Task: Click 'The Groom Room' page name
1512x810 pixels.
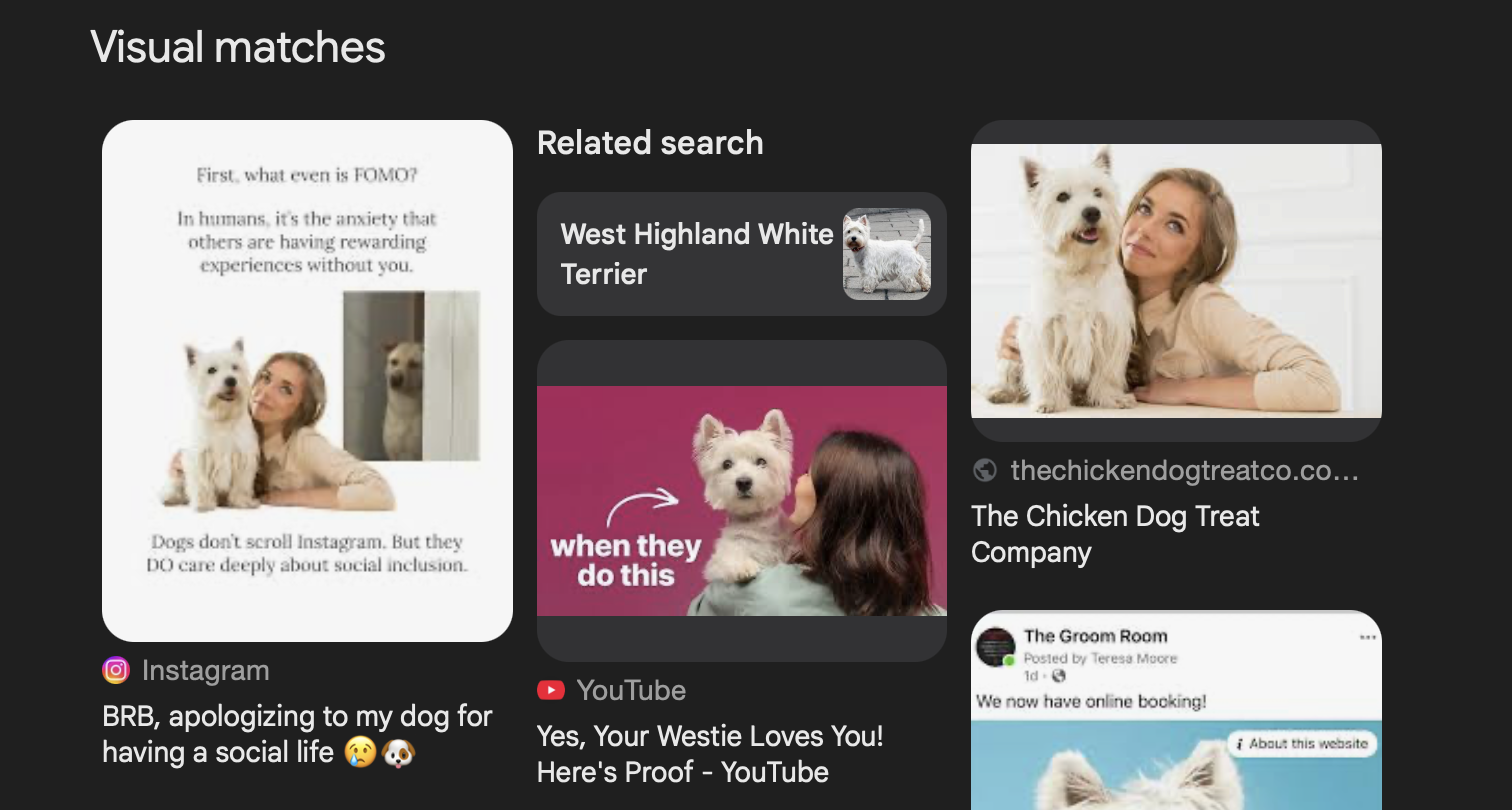Action: click(x=1095, y=636)
